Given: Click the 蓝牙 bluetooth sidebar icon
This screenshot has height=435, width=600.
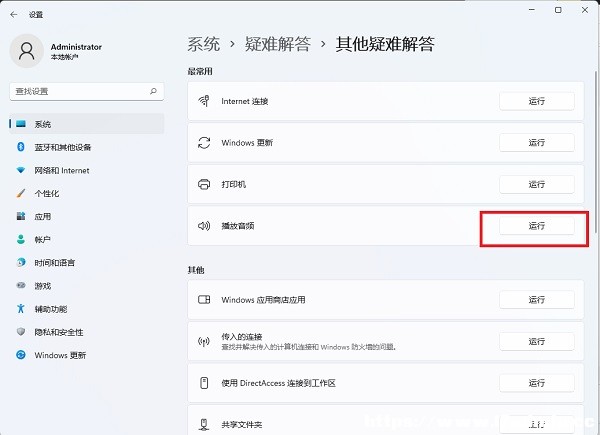Looking at the screenshot, I should point(21,147).
